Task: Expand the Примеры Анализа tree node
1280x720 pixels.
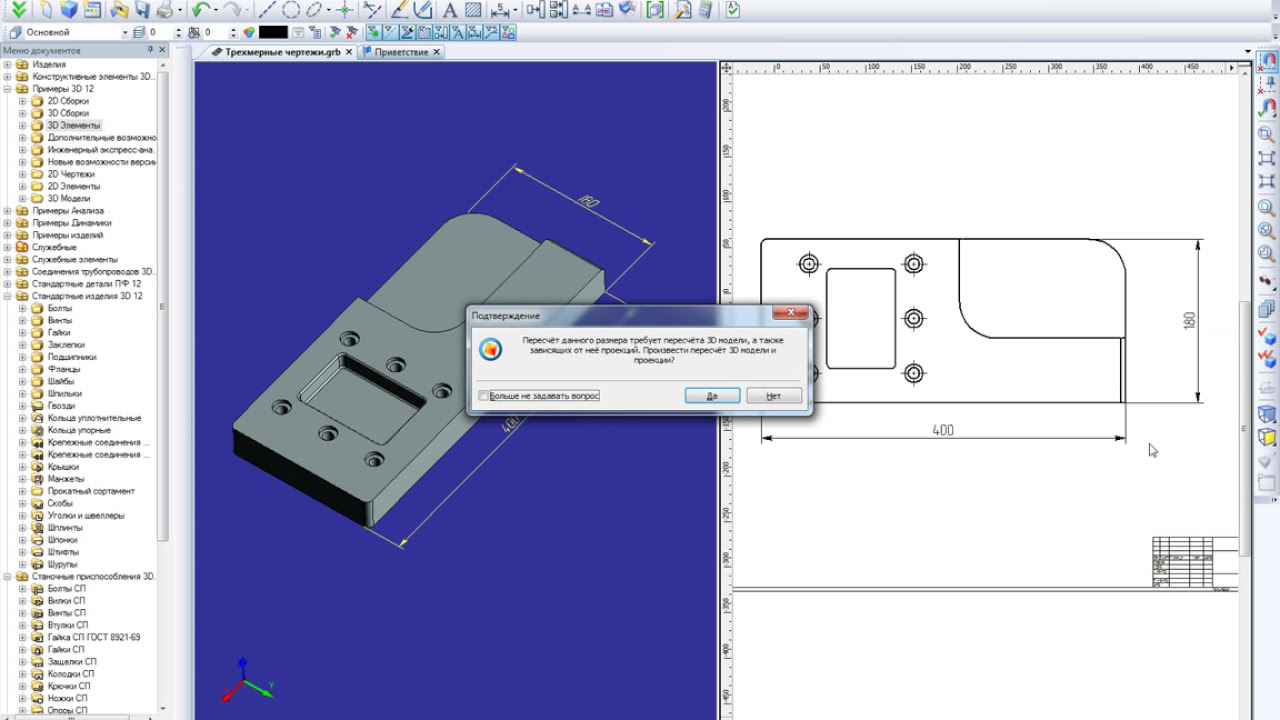Action: [7, 211]
